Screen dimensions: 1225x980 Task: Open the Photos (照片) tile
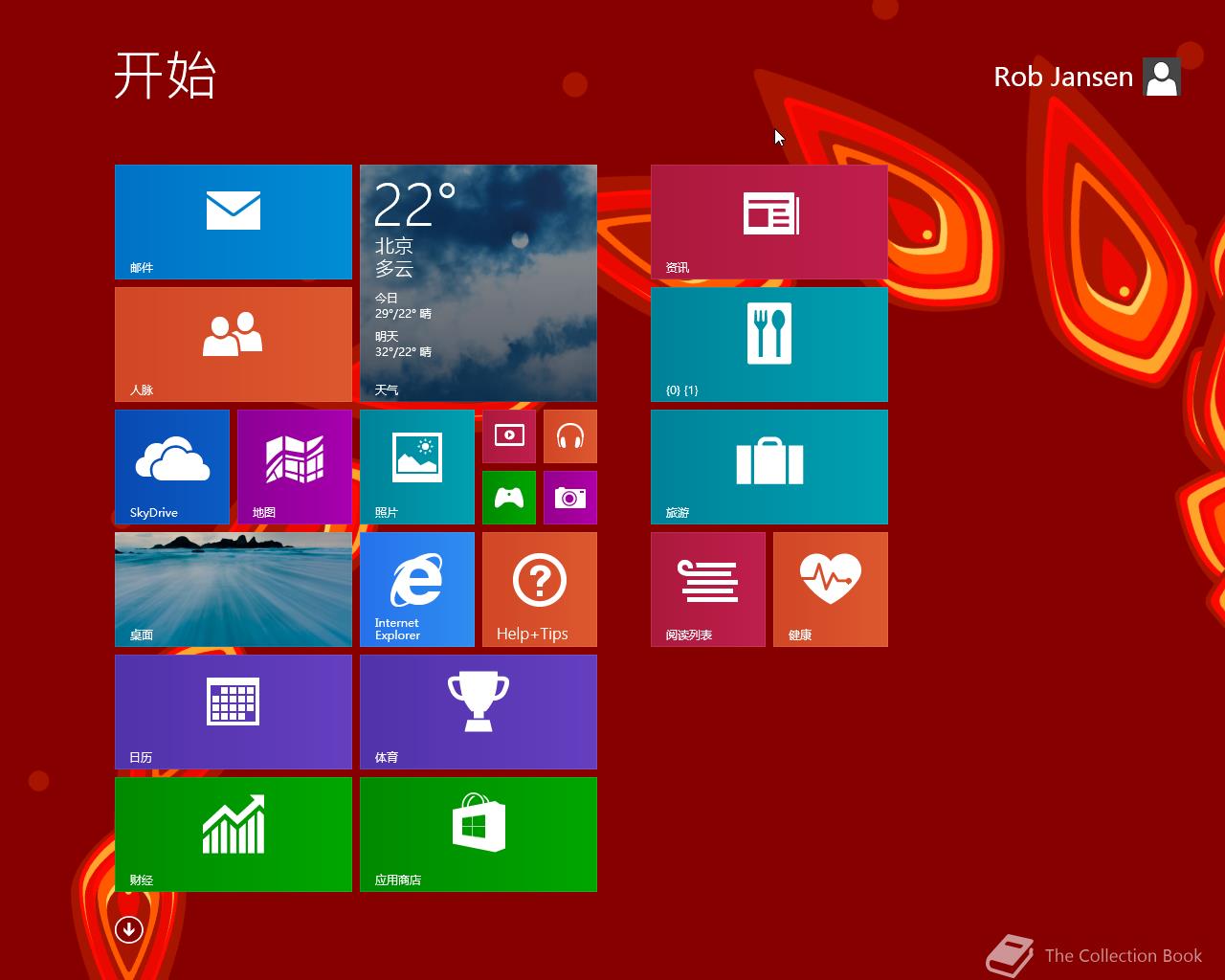pyautogui.click(x=417, y=467)
